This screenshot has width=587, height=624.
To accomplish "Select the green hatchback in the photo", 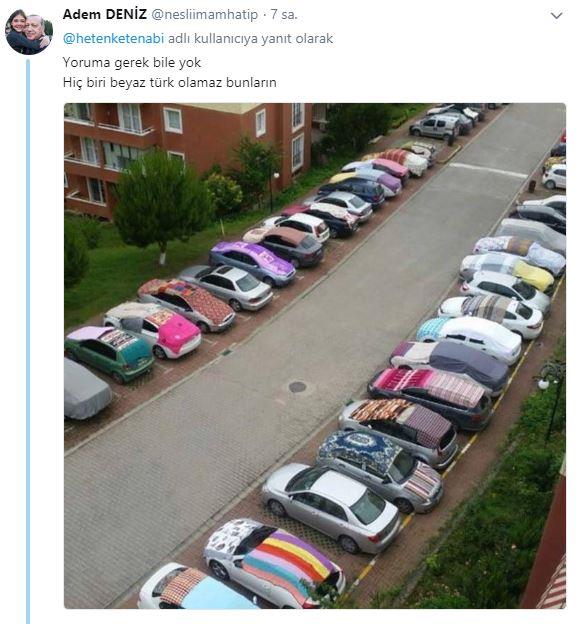I will click(109, 353).
